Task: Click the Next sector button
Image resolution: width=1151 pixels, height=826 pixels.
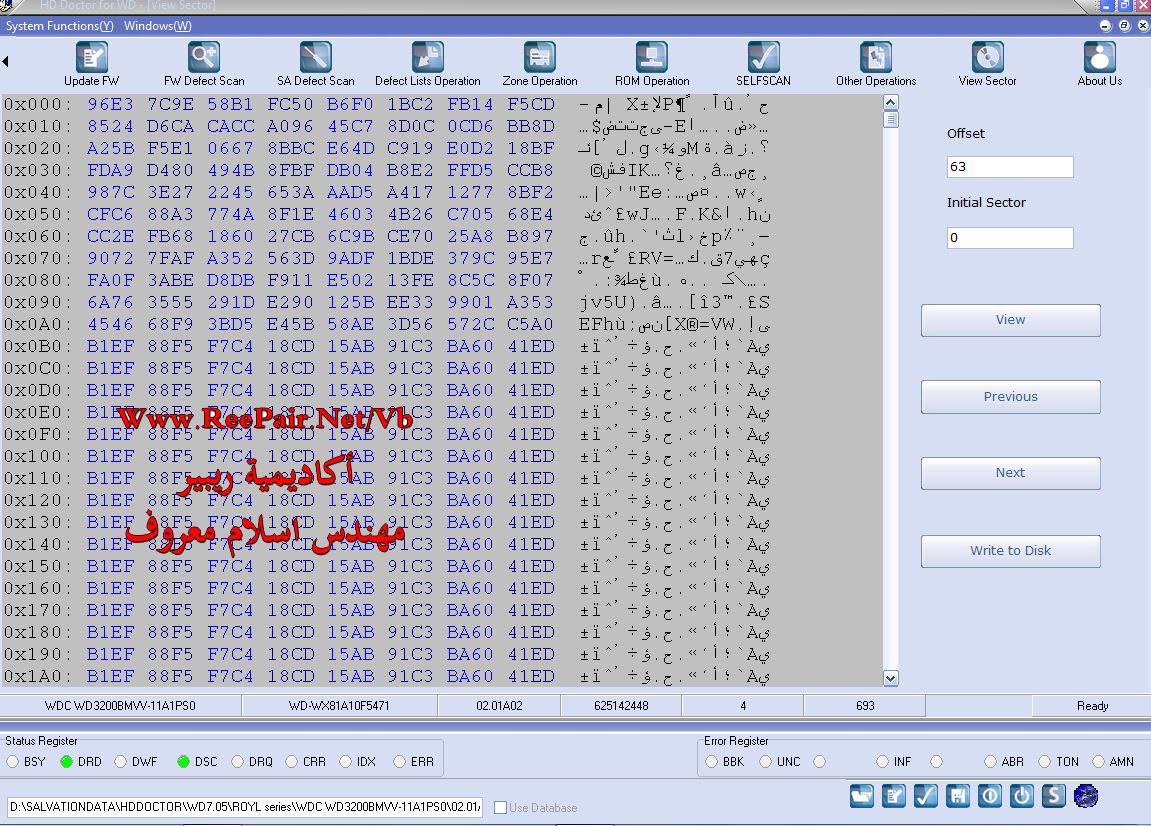Action: (x=1010, y=473)
